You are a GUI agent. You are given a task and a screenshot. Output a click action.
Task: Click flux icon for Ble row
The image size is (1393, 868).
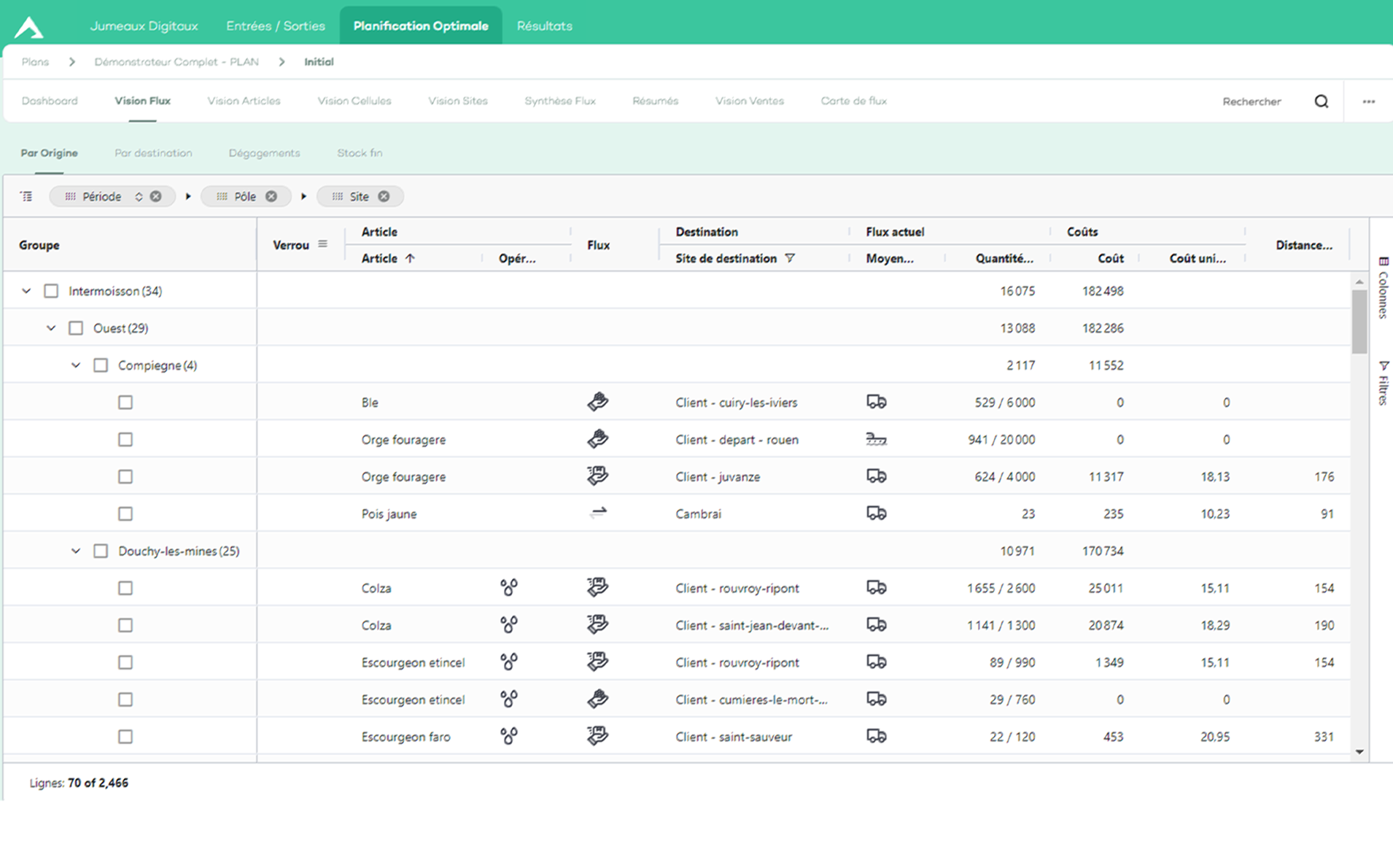pos(597,402)
